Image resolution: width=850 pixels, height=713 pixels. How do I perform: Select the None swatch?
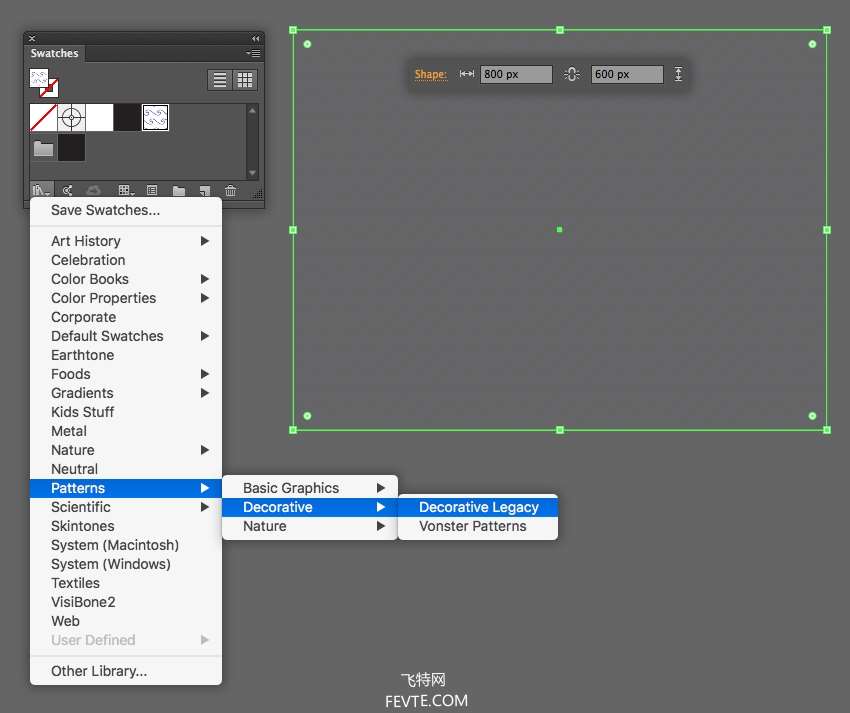(43, 117)
